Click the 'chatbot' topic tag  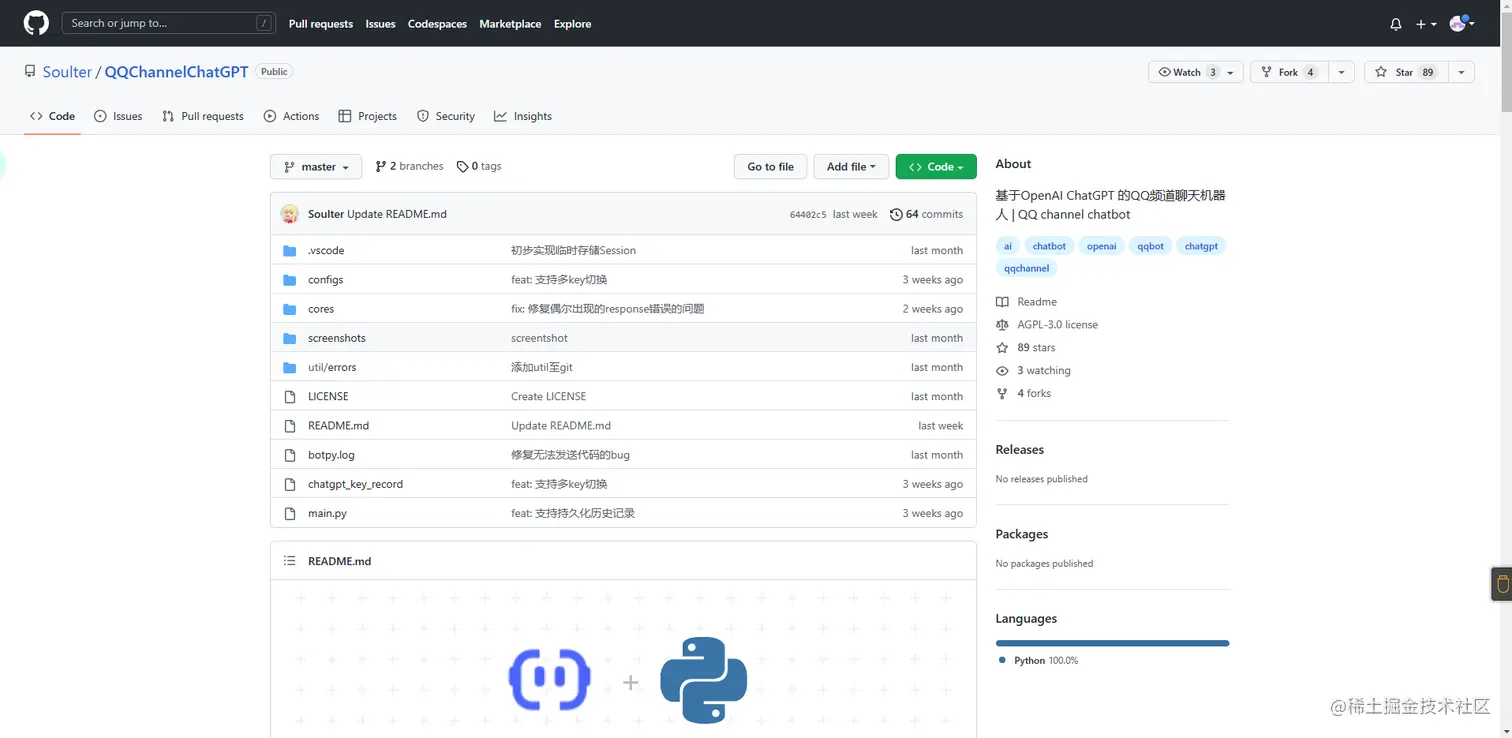[x=1049, y=246]
